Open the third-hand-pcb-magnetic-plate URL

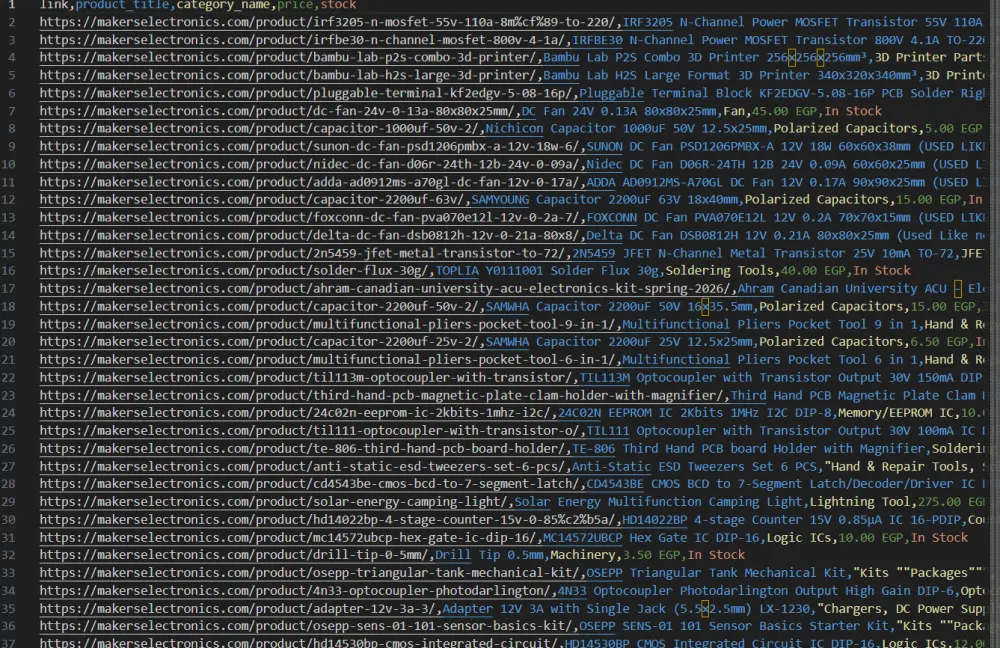click(x=384, y=395)
